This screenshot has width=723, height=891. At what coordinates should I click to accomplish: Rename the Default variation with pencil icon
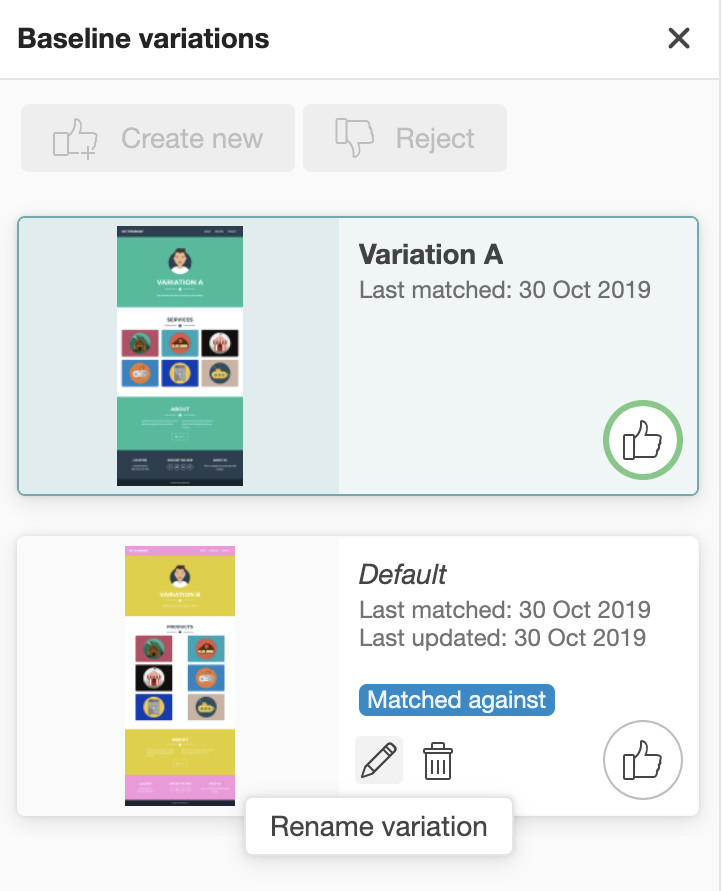point(379,760)
